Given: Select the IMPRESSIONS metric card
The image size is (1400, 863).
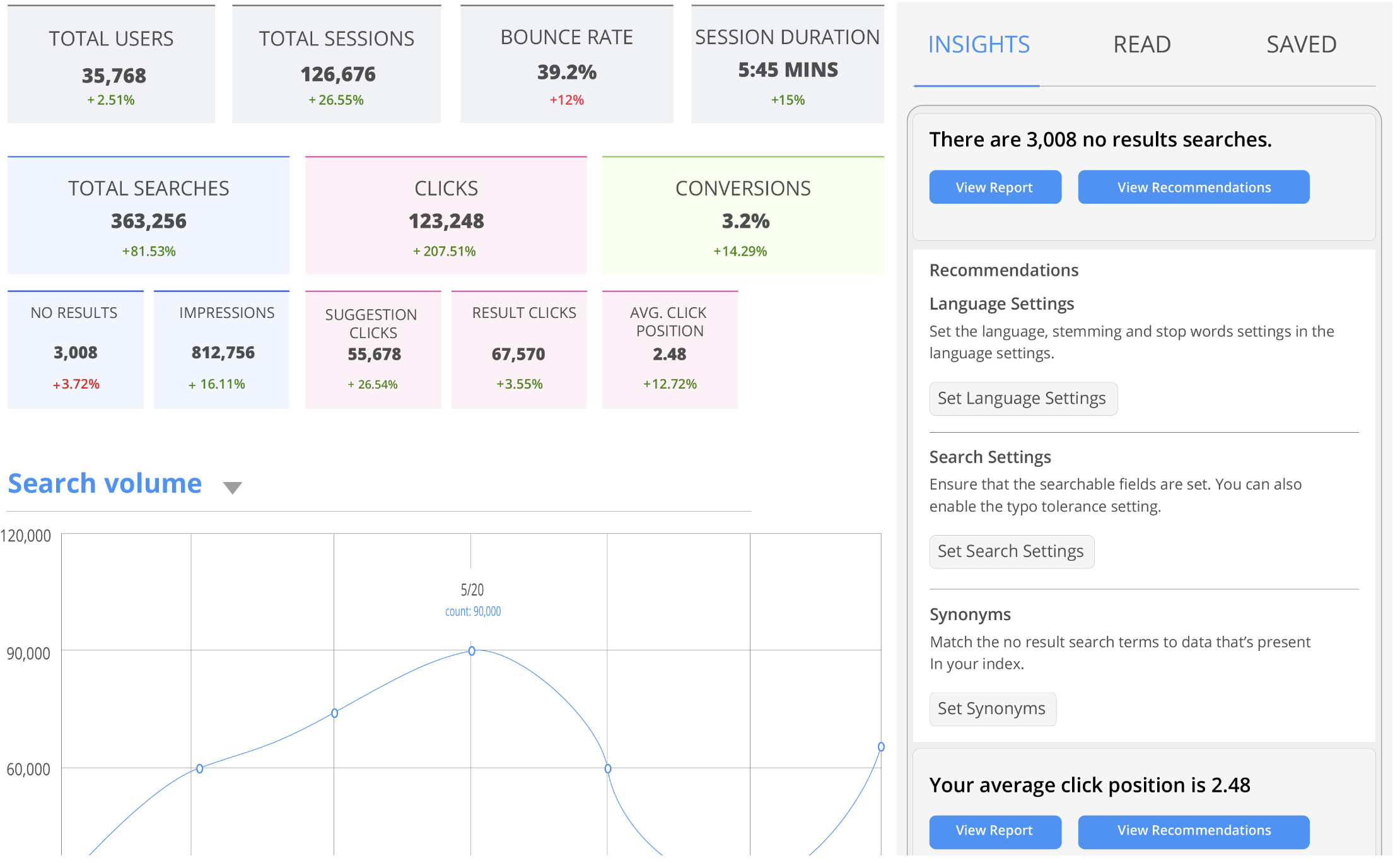Looking at the screenshot, I should [x=222, y=349].
